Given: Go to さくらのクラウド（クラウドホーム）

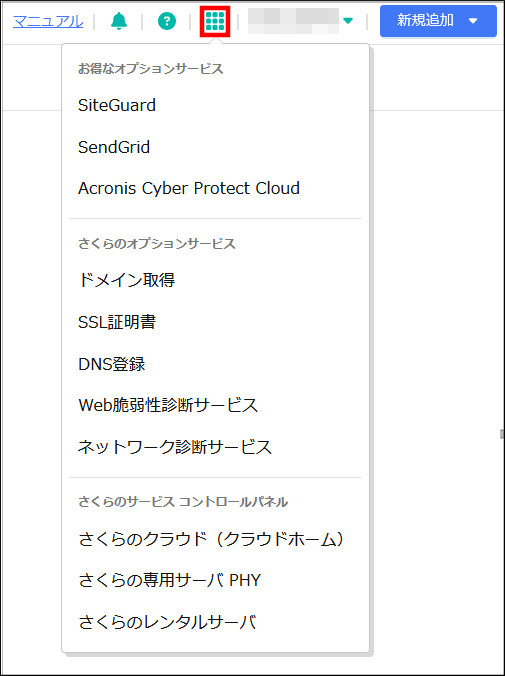Looking at the screenshot, I should click(x=212, y=539).
